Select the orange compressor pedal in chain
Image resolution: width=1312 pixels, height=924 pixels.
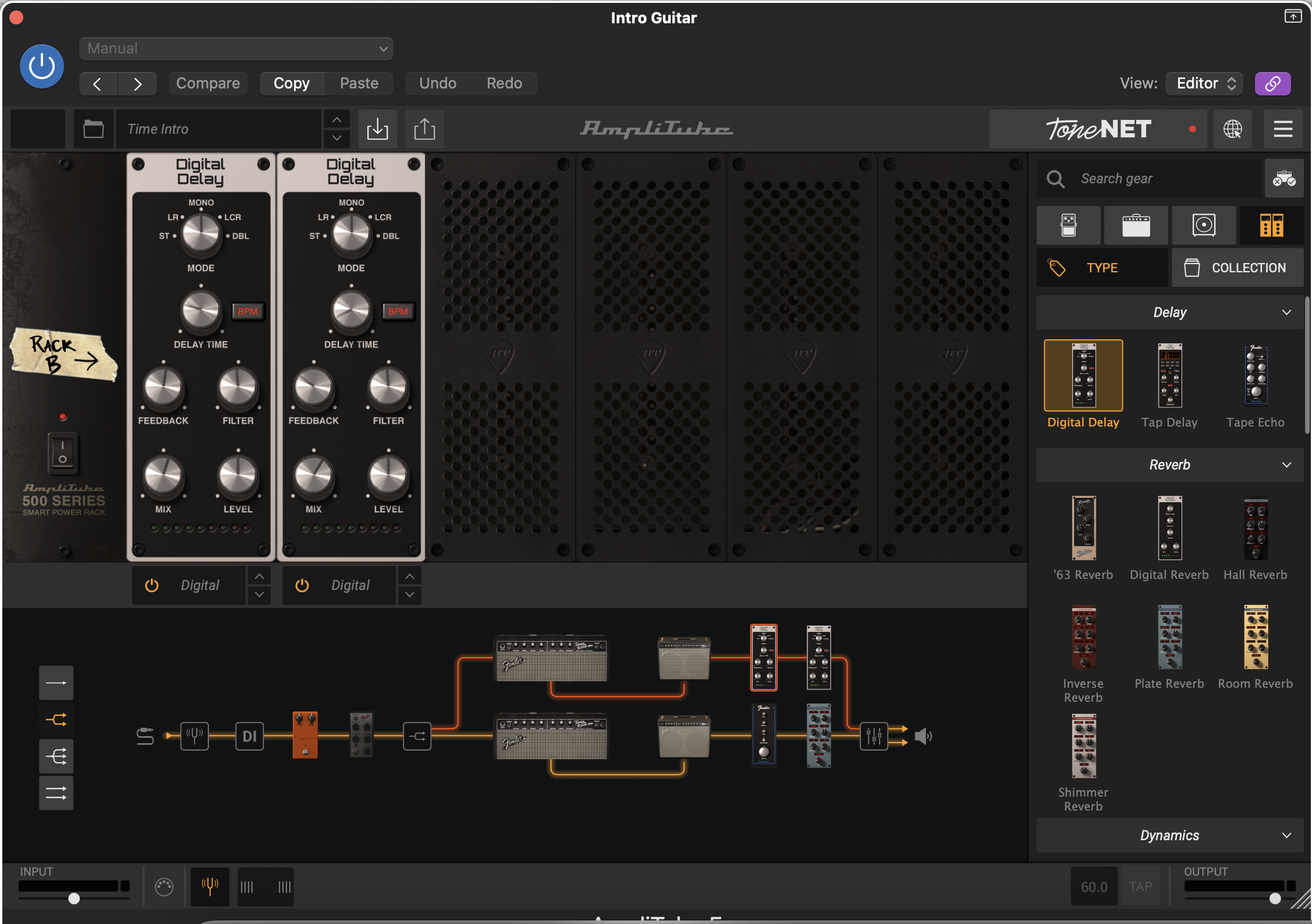click(x=305, y=735)
